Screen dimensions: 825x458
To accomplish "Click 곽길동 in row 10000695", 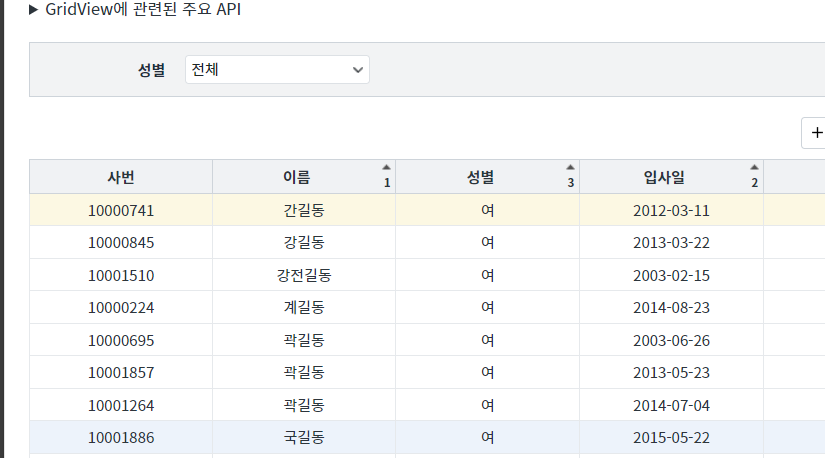I will click(304, 341).
